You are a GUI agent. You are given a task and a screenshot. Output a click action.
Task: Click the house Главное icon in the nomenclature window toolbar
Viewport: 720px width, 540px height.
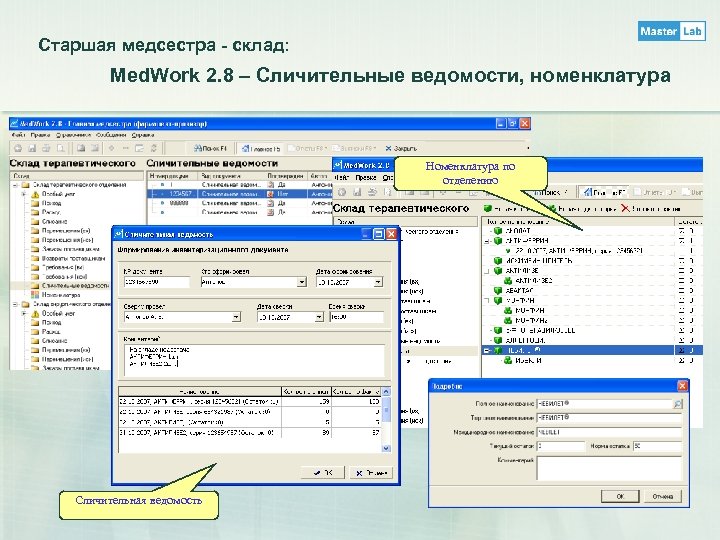587,192
